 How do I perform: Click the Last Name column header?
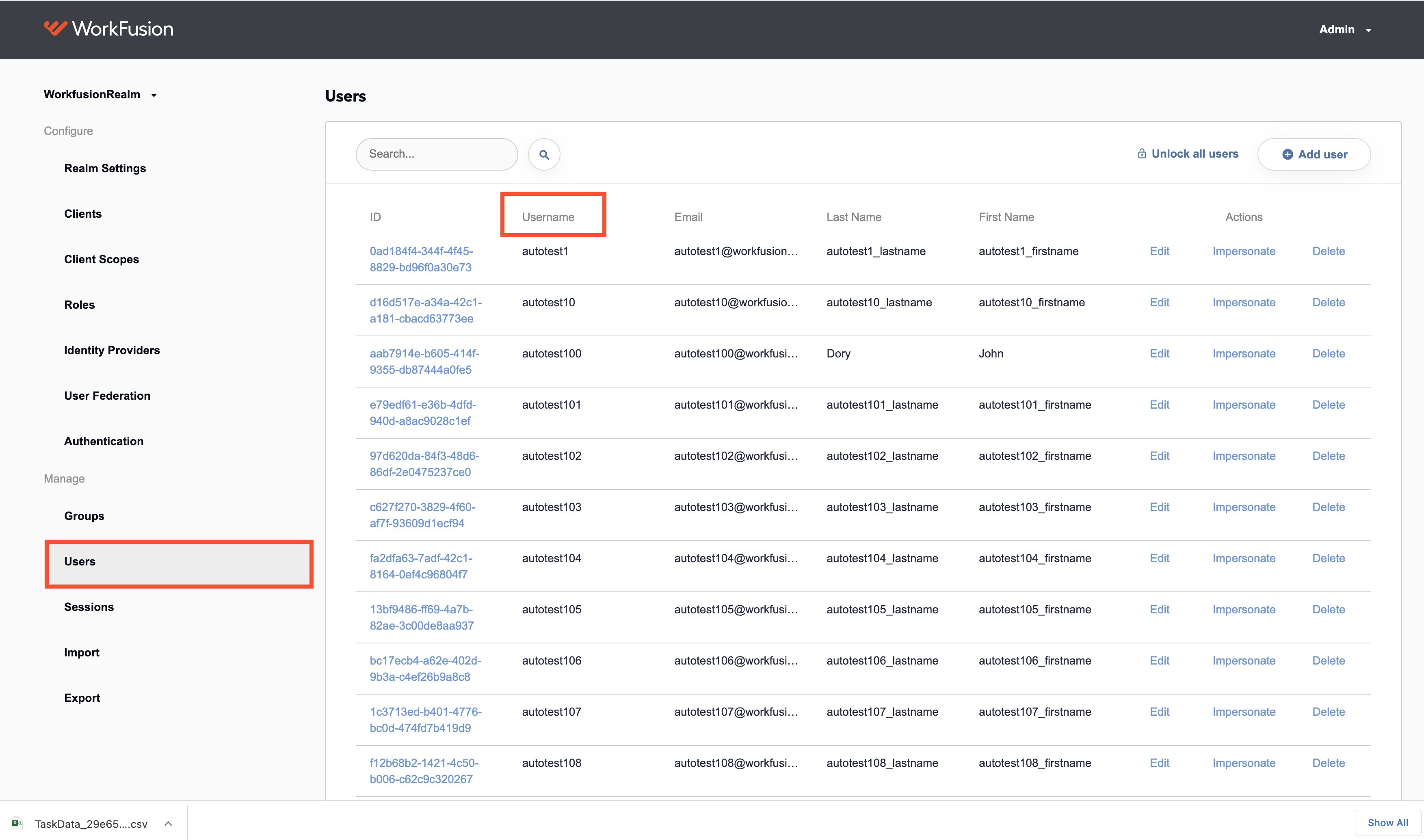coord(853,217)
